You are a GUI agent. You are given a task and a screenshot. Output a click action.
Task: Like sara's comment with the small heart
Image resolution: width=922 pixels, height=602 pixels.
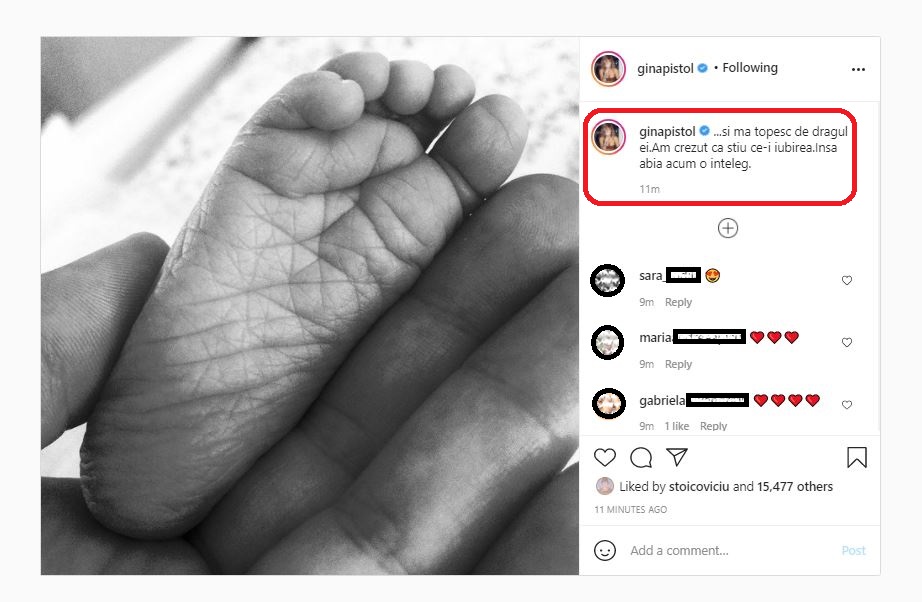coord(847,281)
